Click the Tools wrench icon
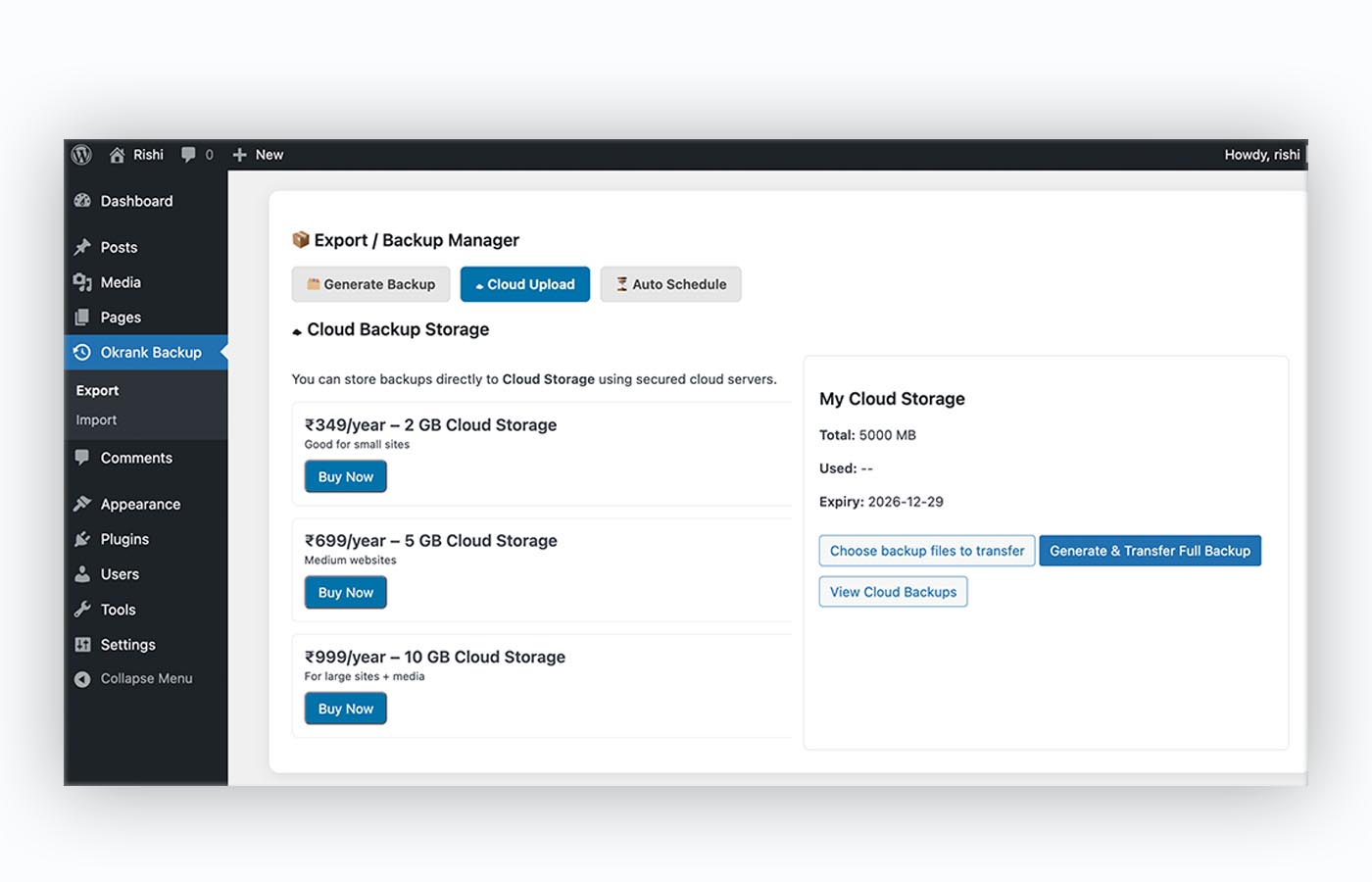Screen dimensions: 1372x882 click(x=82, y=609)
